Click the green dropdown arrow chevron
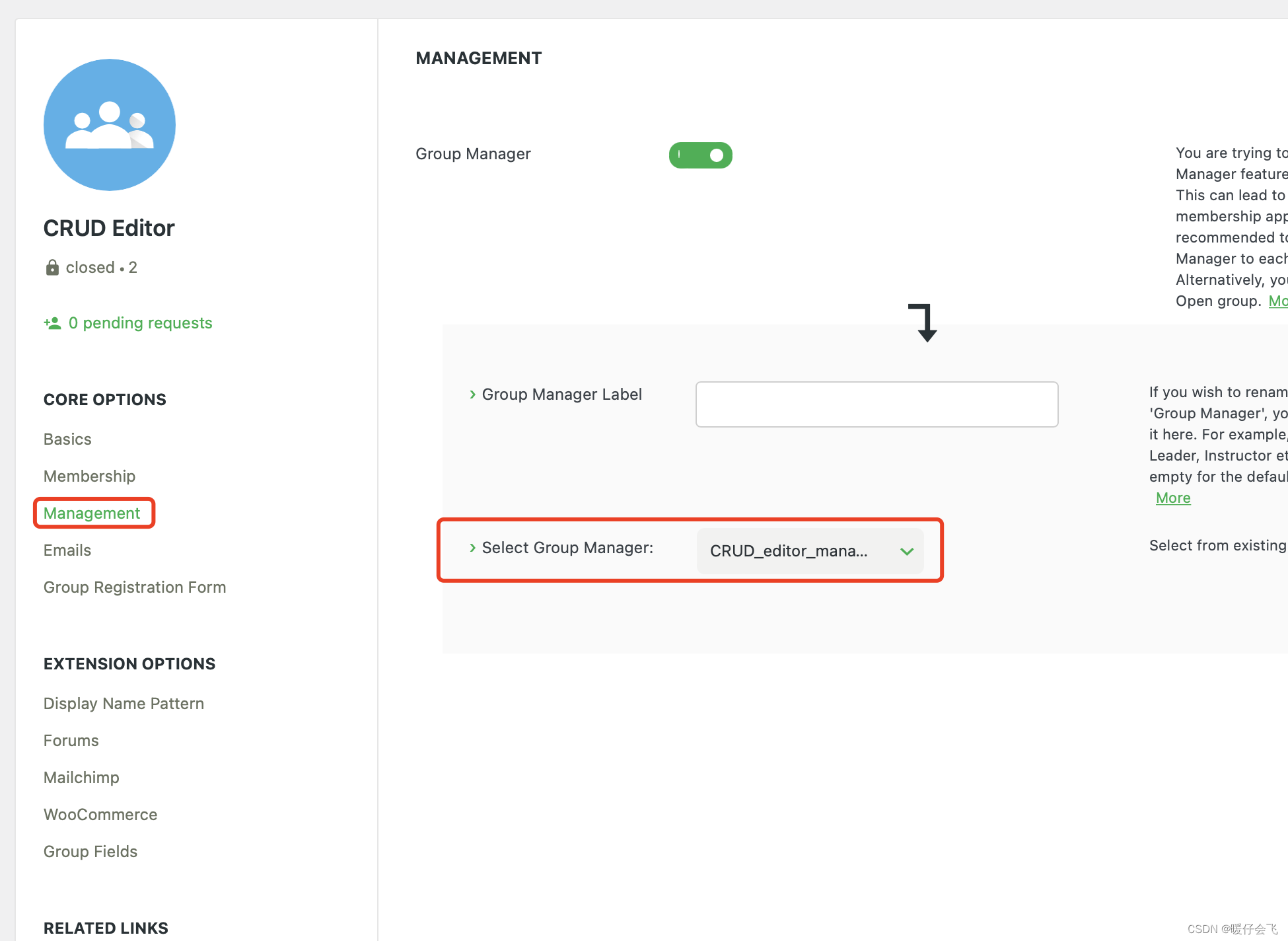This screenshot has width=1288, height=941. coord(907,551)
